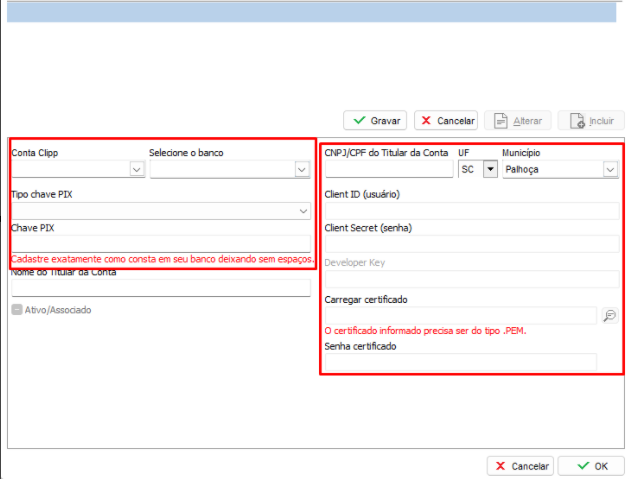
Task: Select the Client ID (usuário) field
Action: 470,210
